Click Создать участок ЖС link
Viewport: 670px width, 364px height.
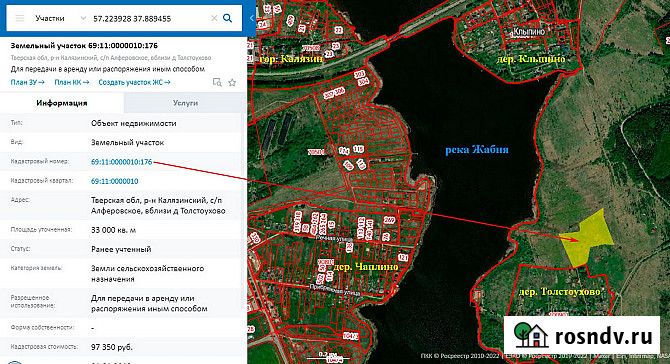134,82
